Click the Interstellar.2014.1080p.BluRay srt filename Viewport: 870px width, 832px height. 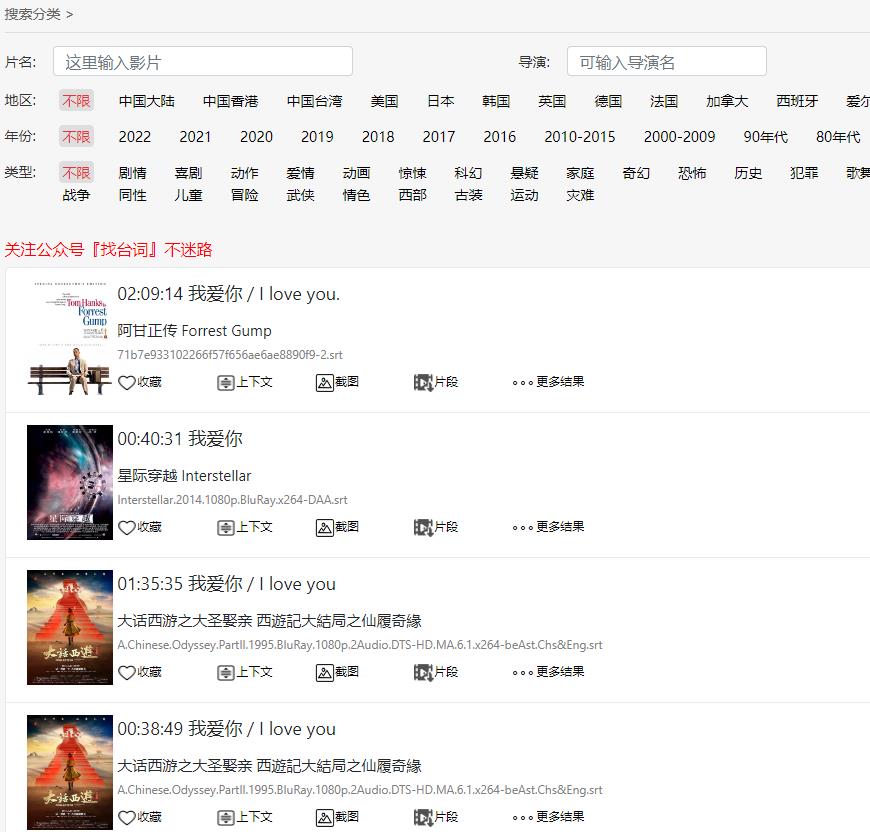232,500
